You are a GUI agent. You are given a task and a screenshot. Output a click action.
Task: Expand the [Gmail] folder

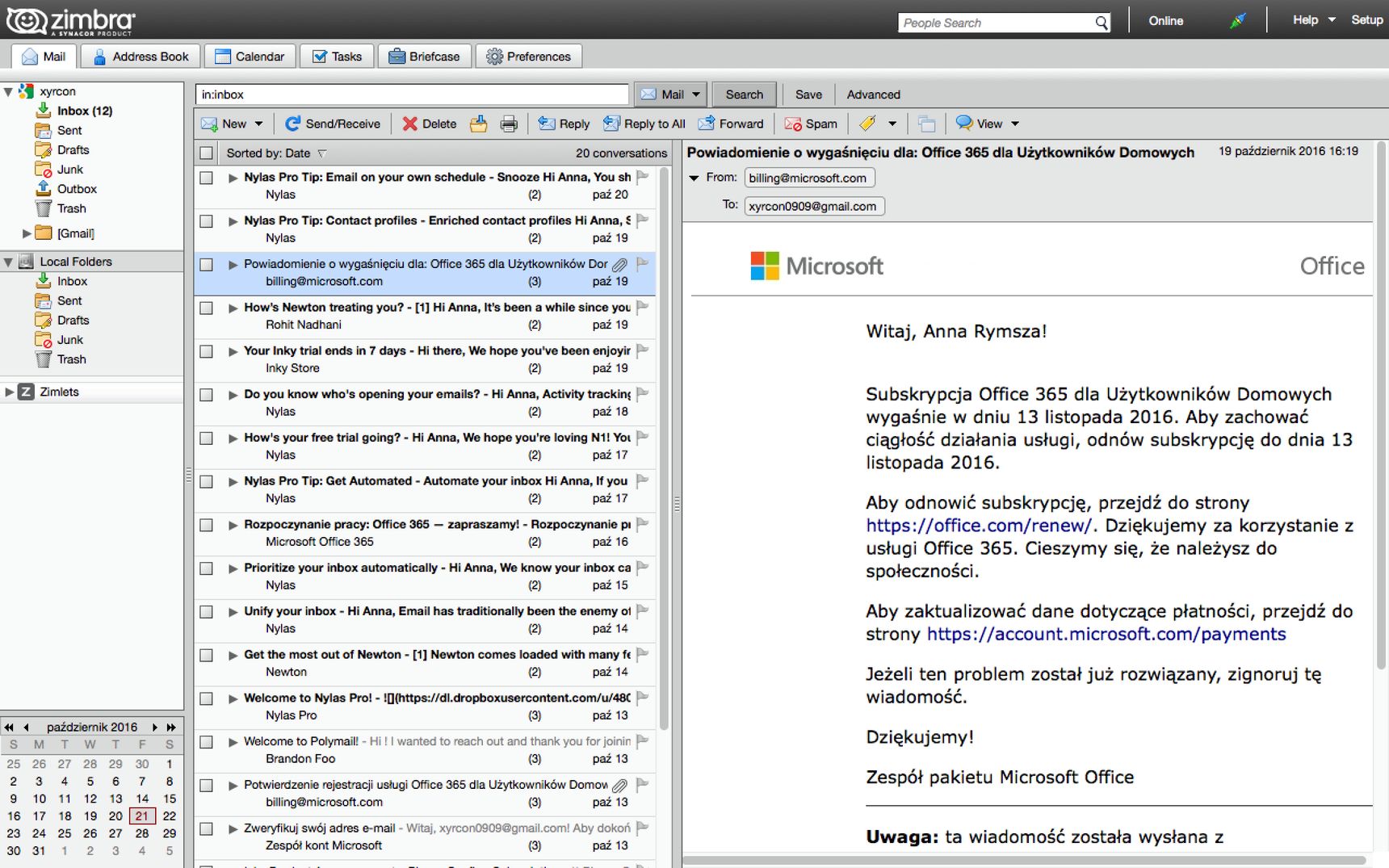[x=27, y=233]
